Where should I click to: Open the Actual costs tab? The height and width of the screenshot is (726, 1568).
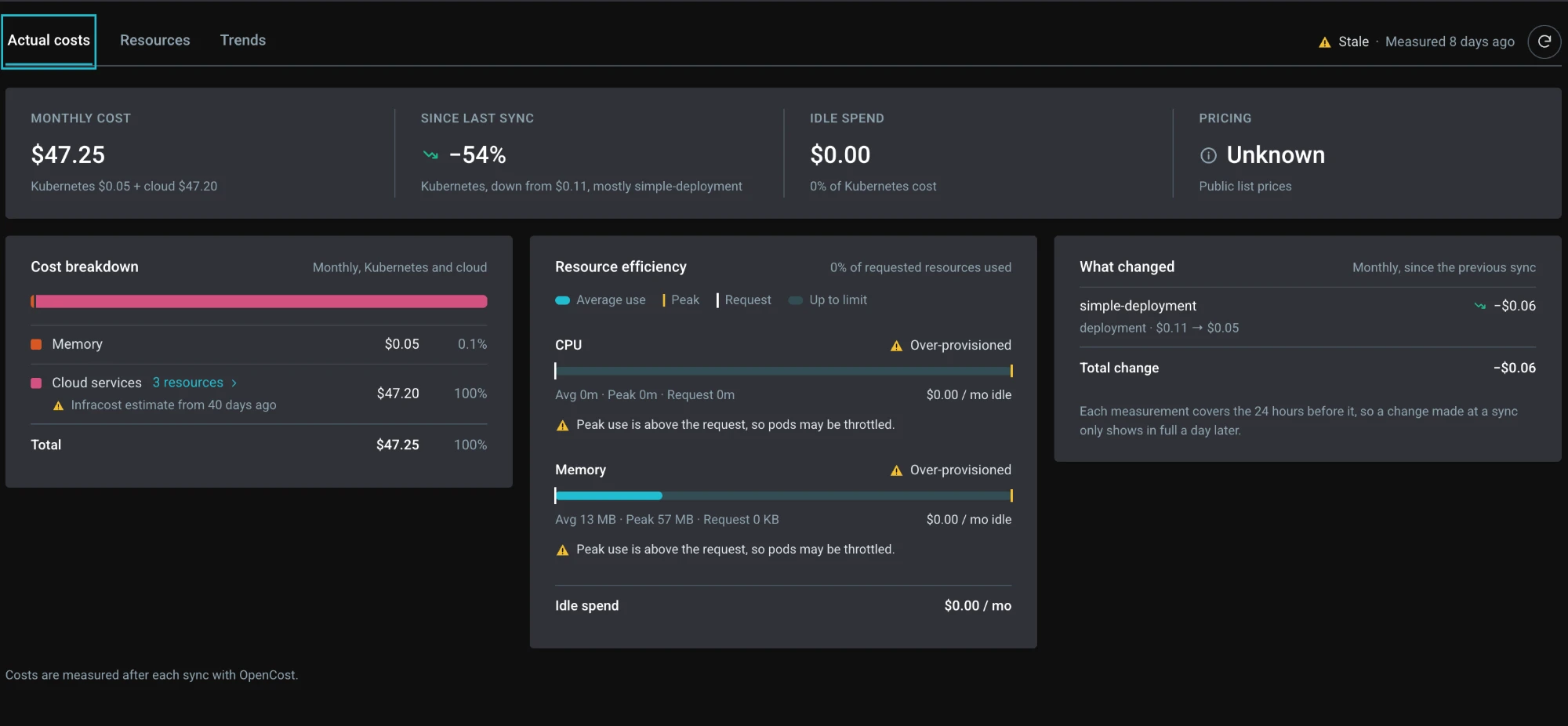pos(49,41)
